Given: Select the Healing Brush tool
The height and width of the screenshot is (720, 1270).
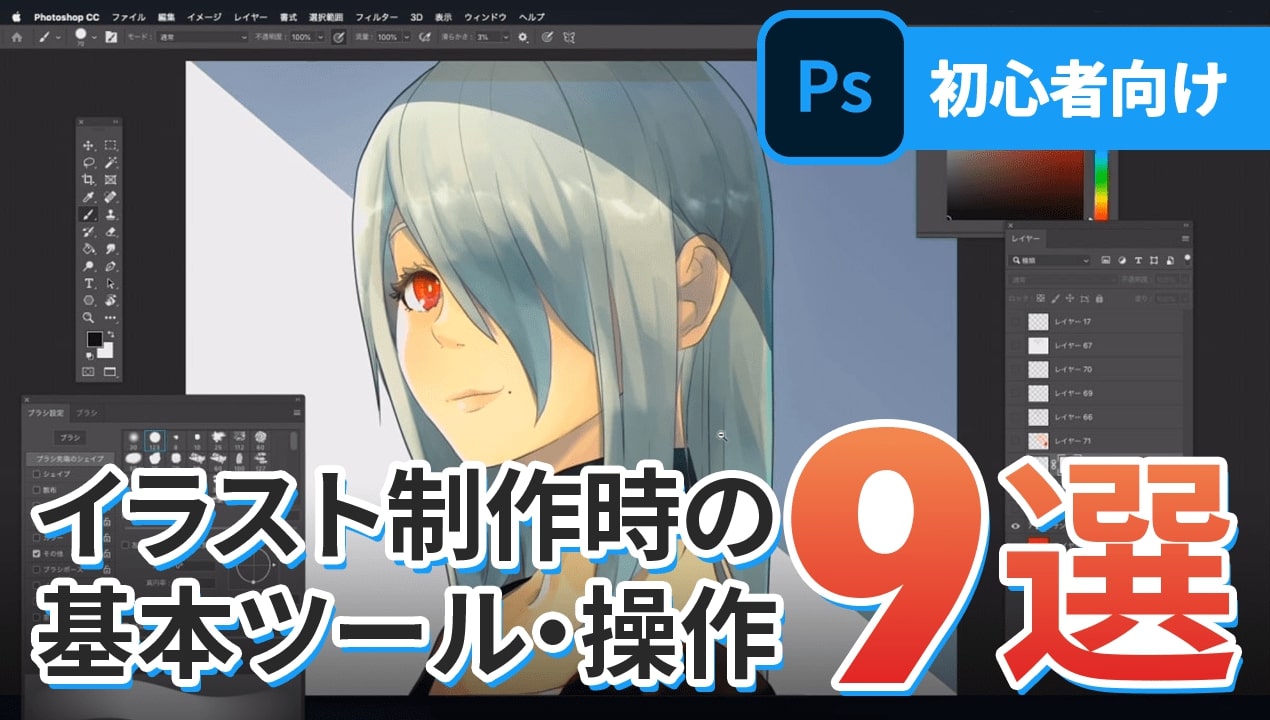Looking at the screenshot, I should pos(110,197).
